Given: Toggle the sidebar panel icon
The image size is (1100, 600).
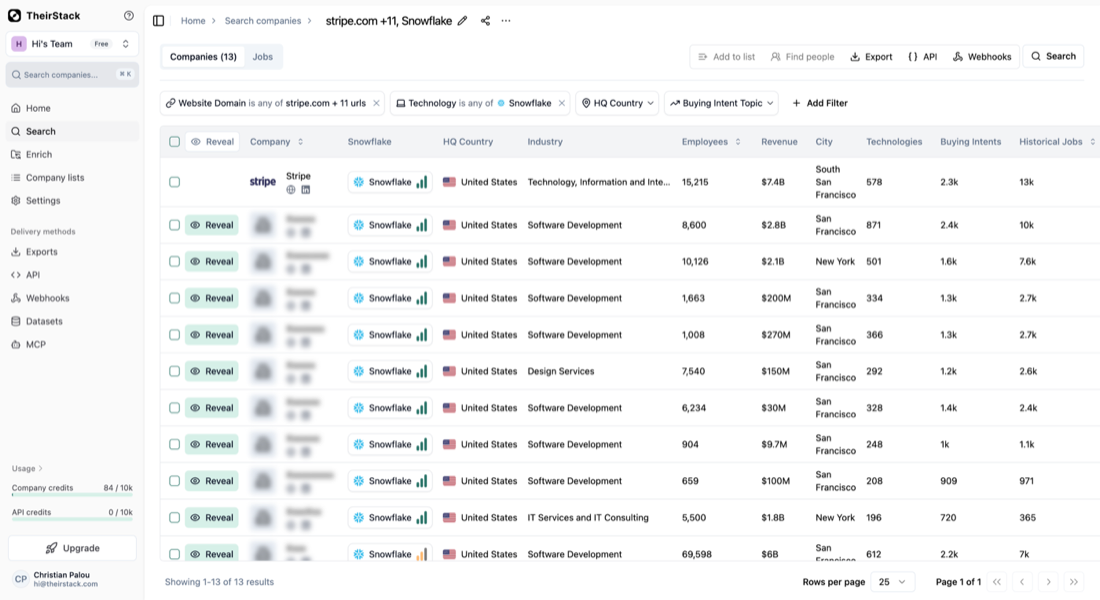Looking at the screenshot, I should pyautogui.click(x=159, y=21).
